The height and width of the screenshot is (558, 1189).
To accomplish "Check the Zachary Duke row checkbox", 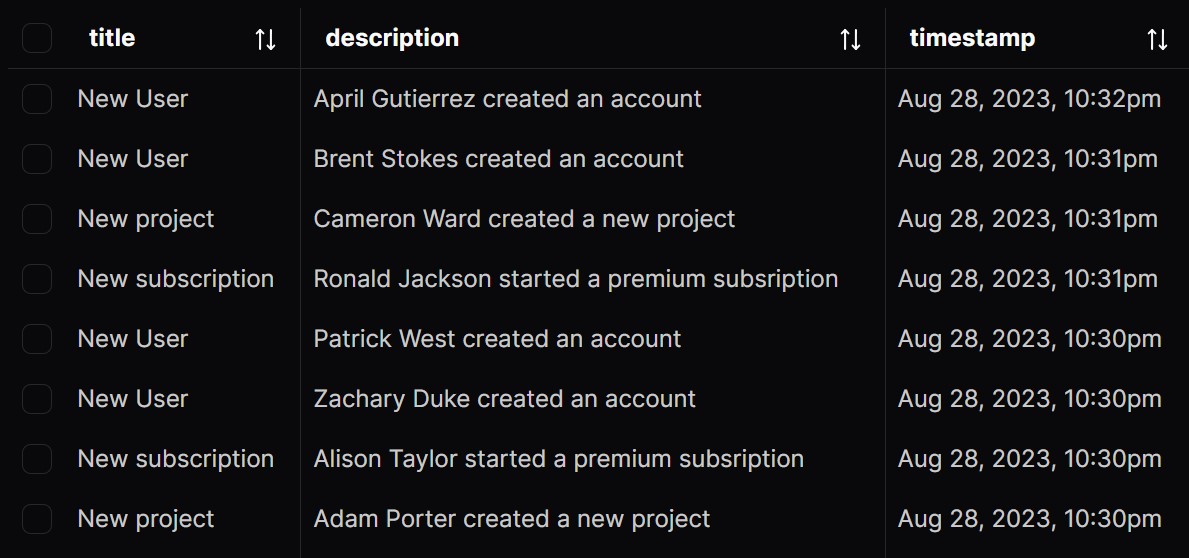I will pyautogui.click(x=37, y=399).
